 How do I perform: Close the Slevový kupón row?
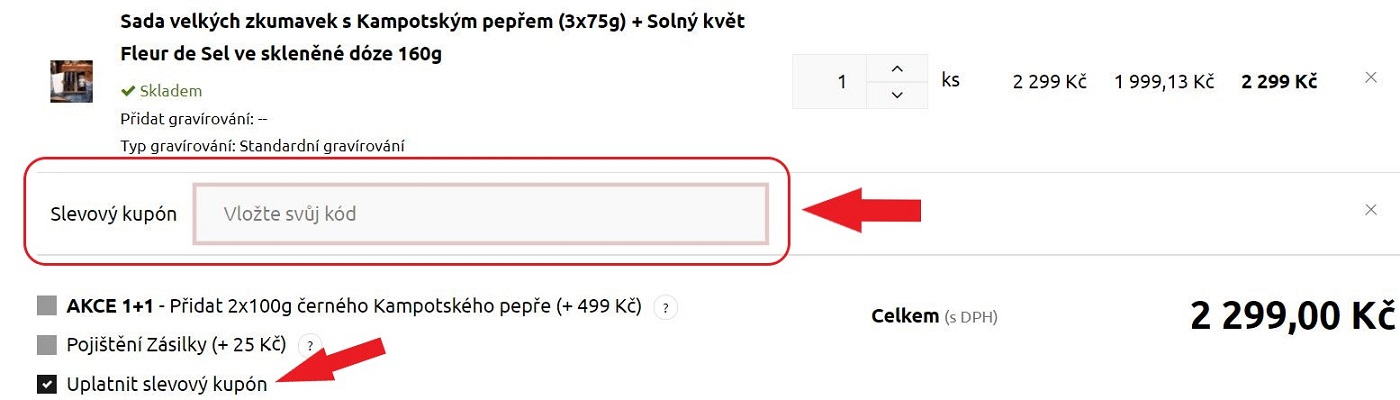pos(1371,210)
